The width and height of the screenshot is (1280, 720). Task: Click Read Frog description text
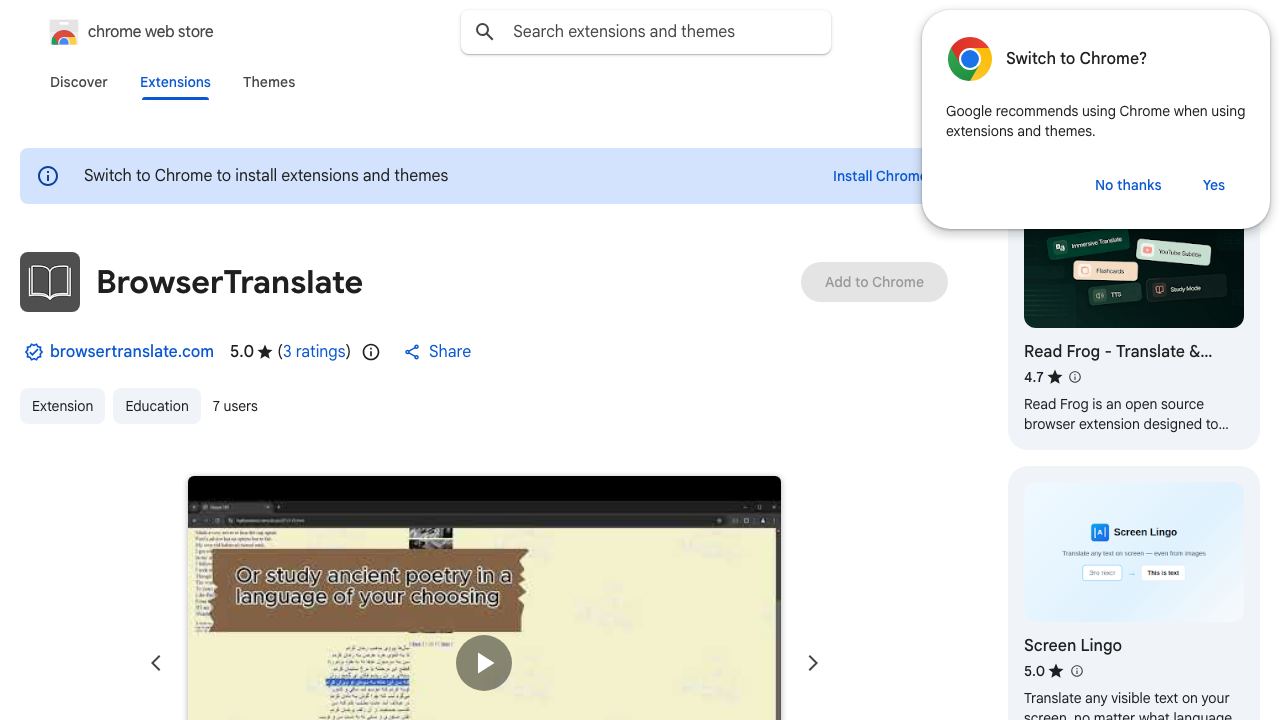tap(1126, 414)
